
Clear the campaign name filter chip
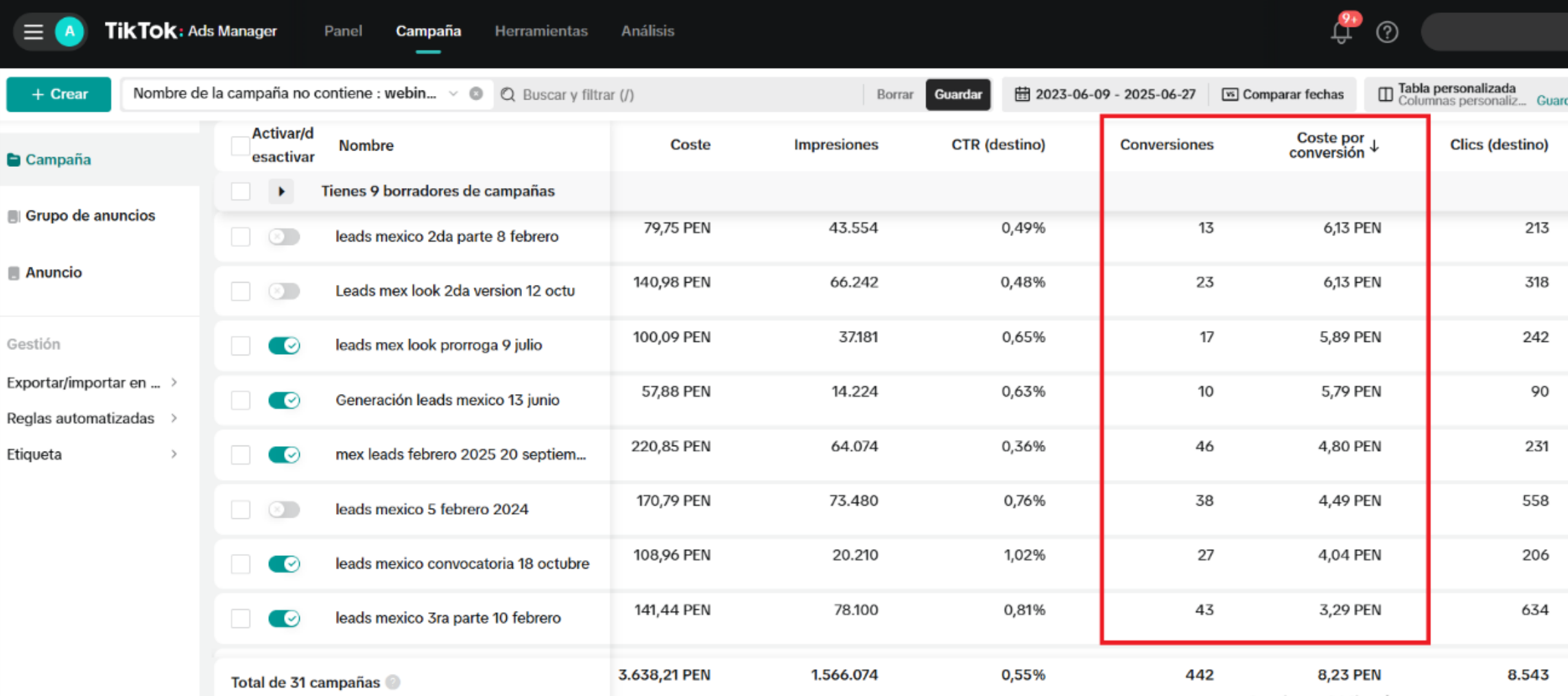point(476,94)
